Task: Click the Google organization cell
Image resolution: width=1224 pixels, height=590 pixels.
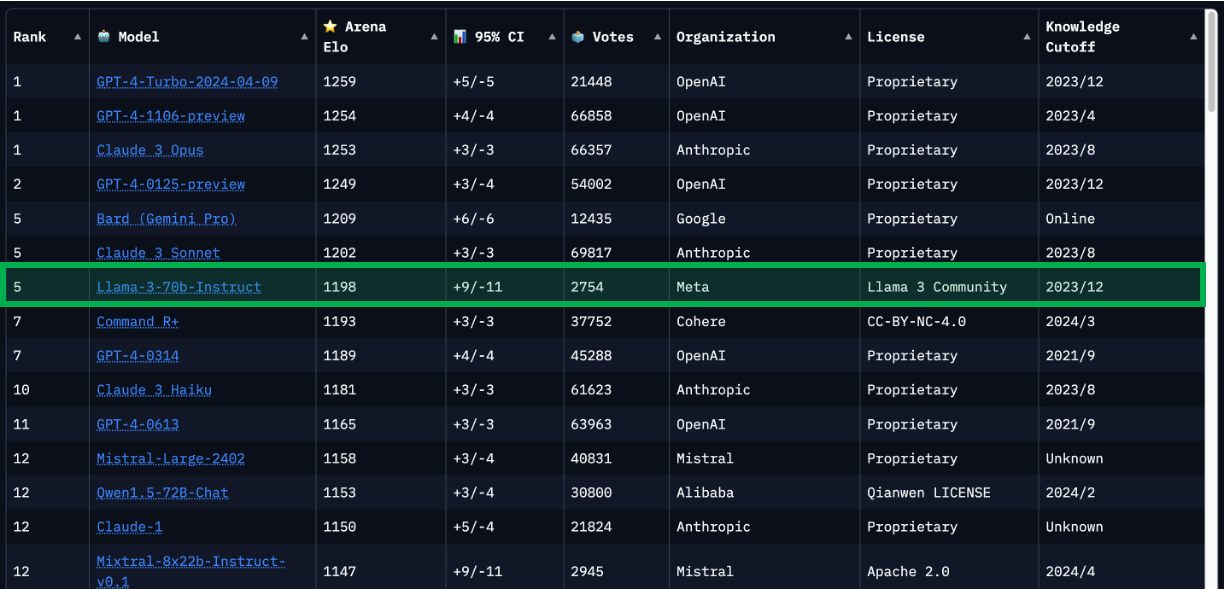Action: (x=701, y=218)
